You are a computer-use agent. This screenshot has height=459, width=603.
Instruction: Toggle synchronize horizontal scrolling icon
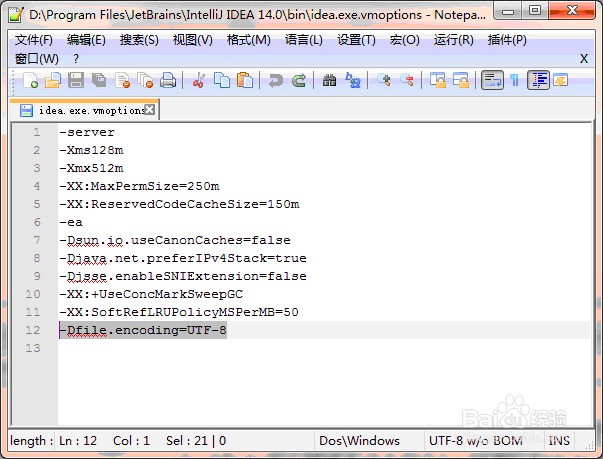pyautogui.click(x=461, y=81)
